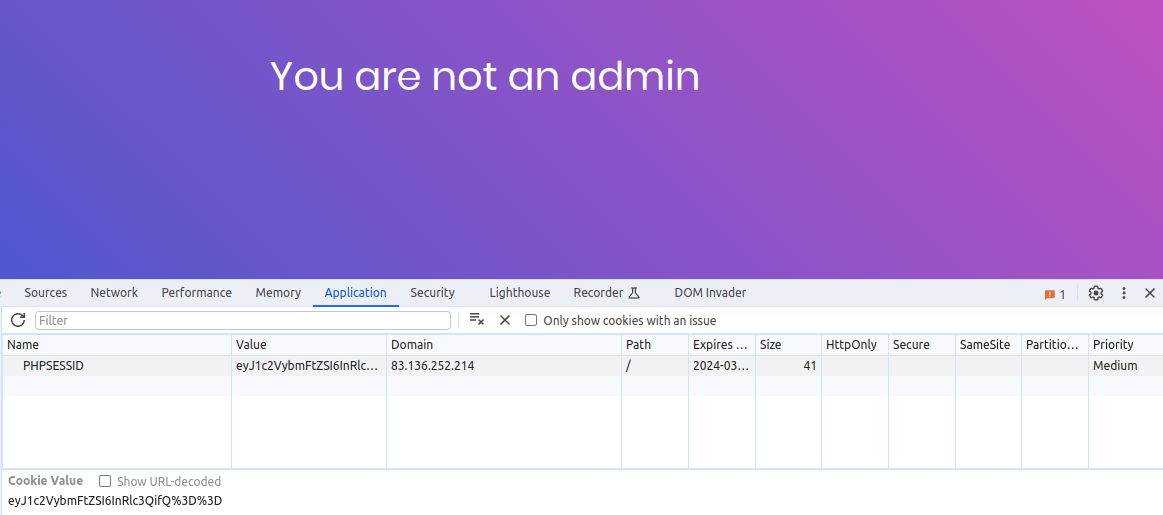
Task: Click the refresh cookies icon
Action: tap(18, 320)
